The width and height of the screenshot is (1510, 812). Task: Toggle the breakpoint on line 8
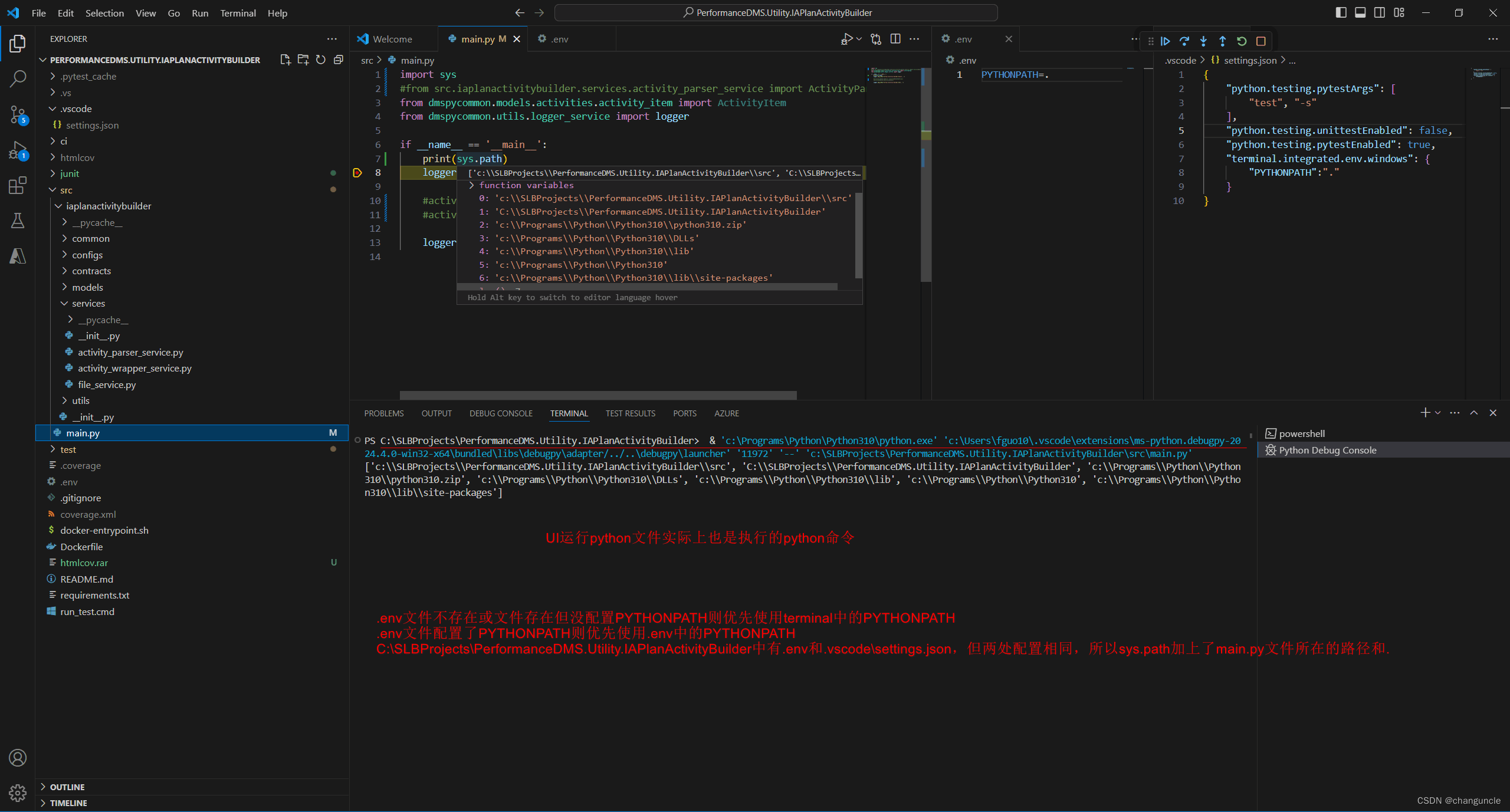click(357, 173)
